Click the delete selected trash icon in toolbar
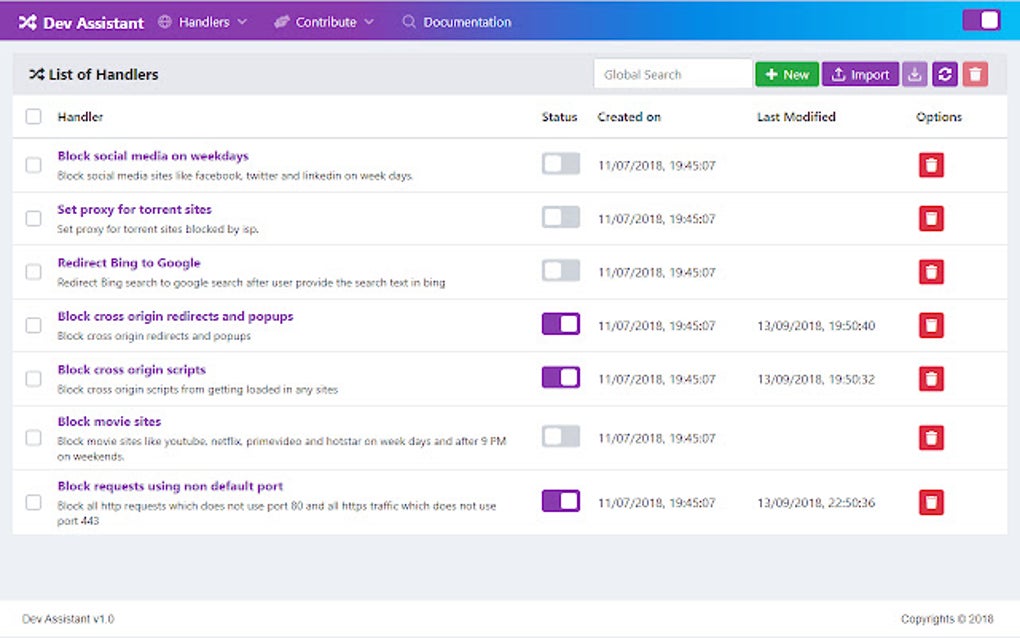 pos(975,74)
